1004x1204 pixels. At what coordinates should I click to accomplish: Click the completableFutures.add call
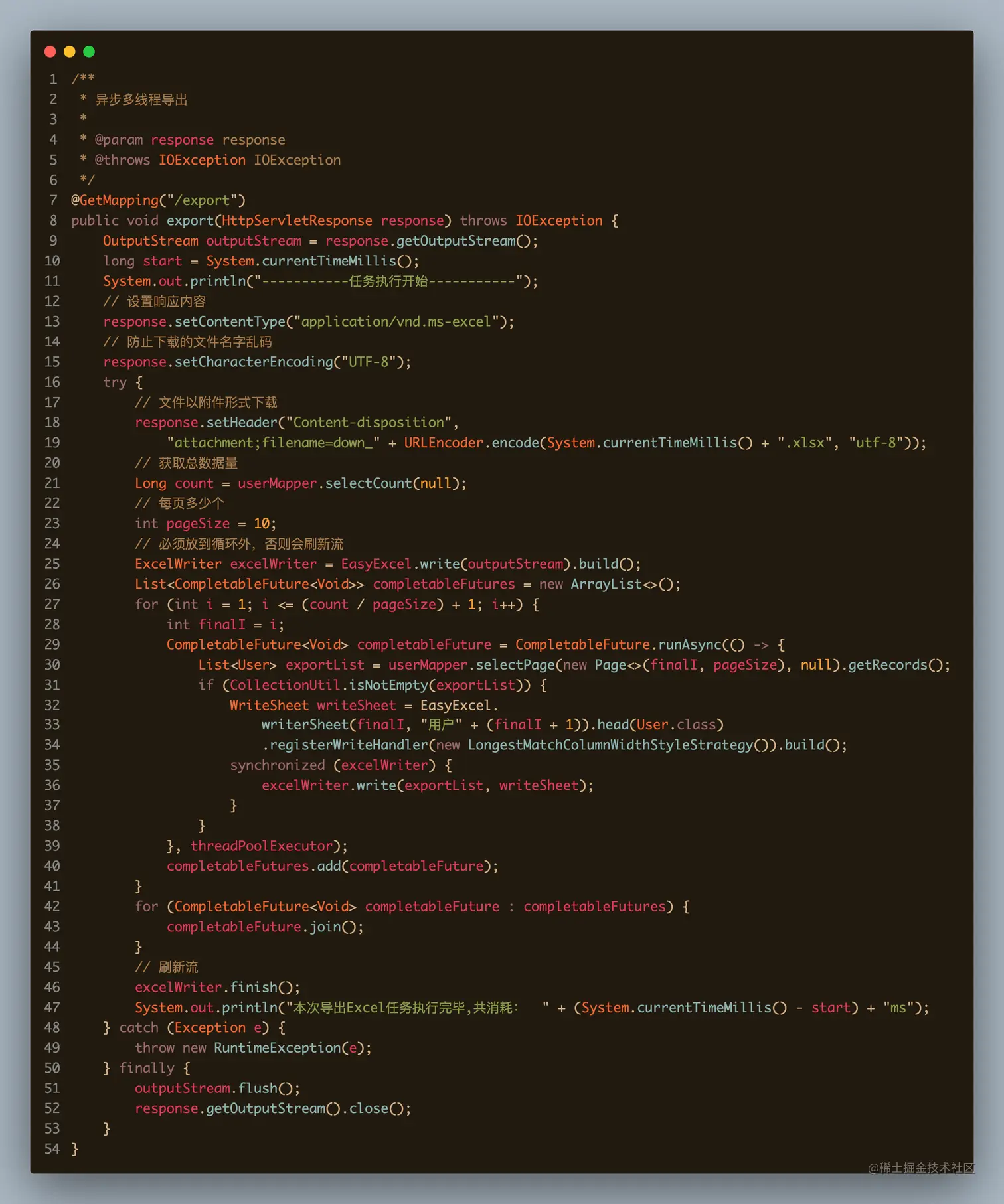tap(332, 866)
